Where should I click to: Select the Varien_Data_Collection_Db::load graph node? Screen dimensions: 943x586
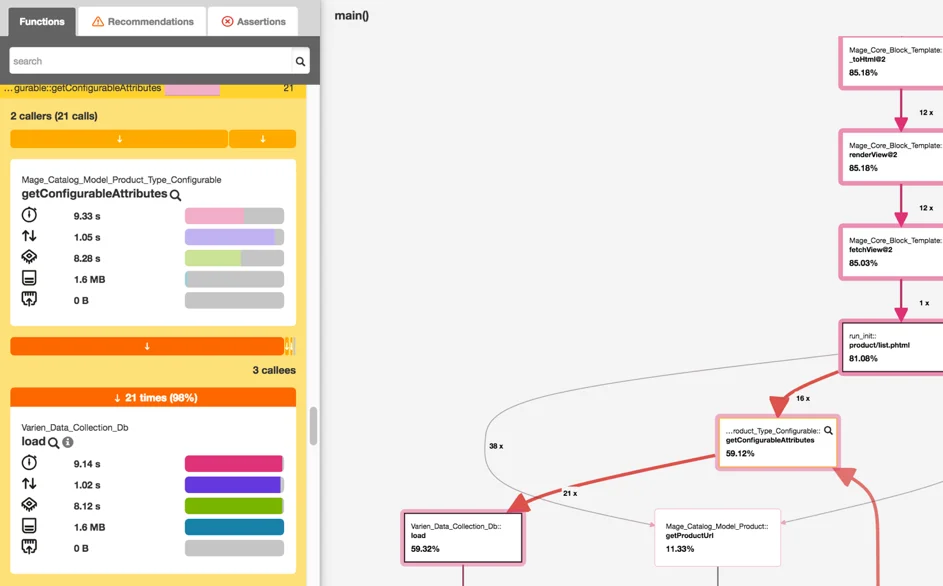(x=462, y=538)
